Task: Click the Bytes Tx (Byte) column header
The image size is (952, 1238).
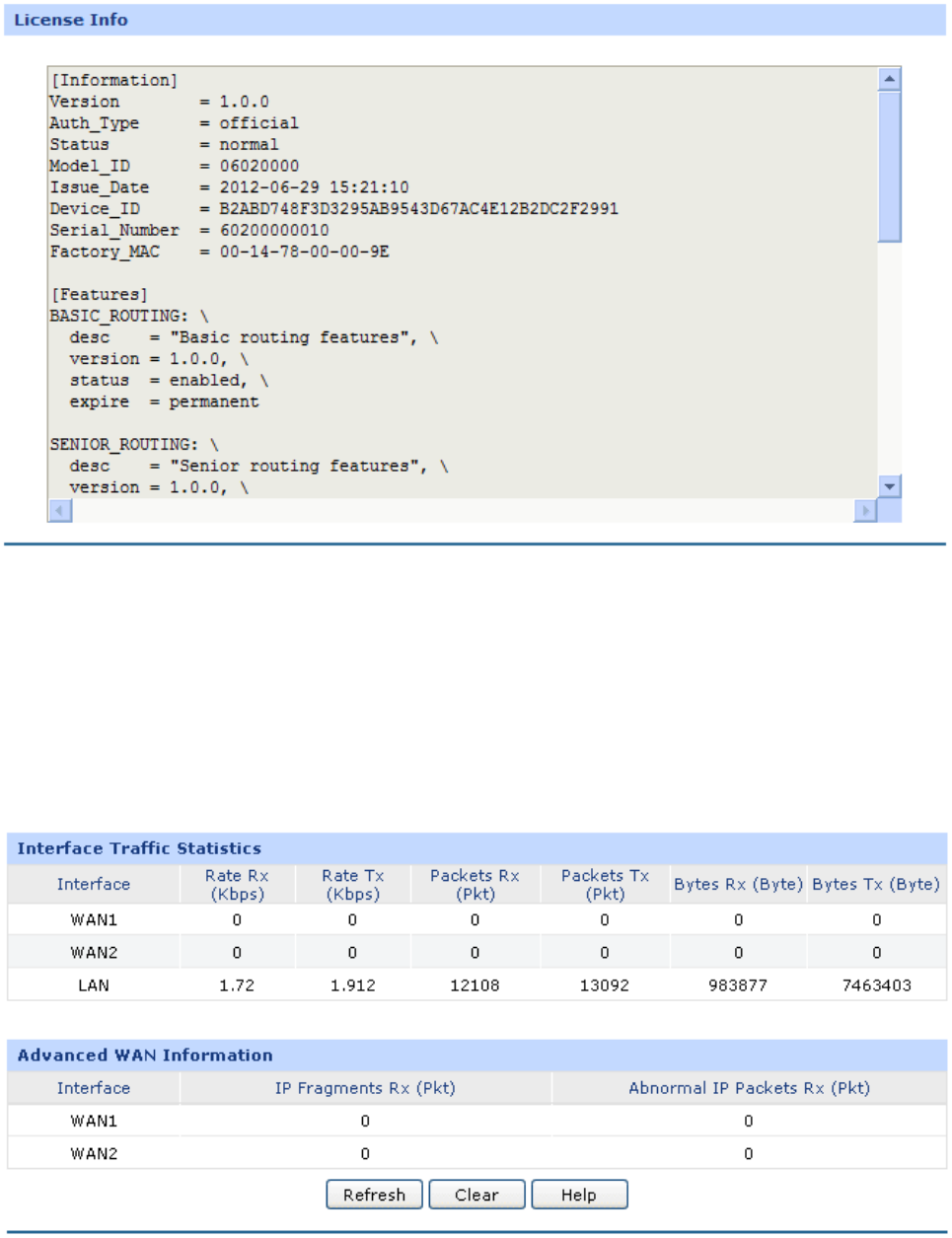Action: click(x=876, y=885)
